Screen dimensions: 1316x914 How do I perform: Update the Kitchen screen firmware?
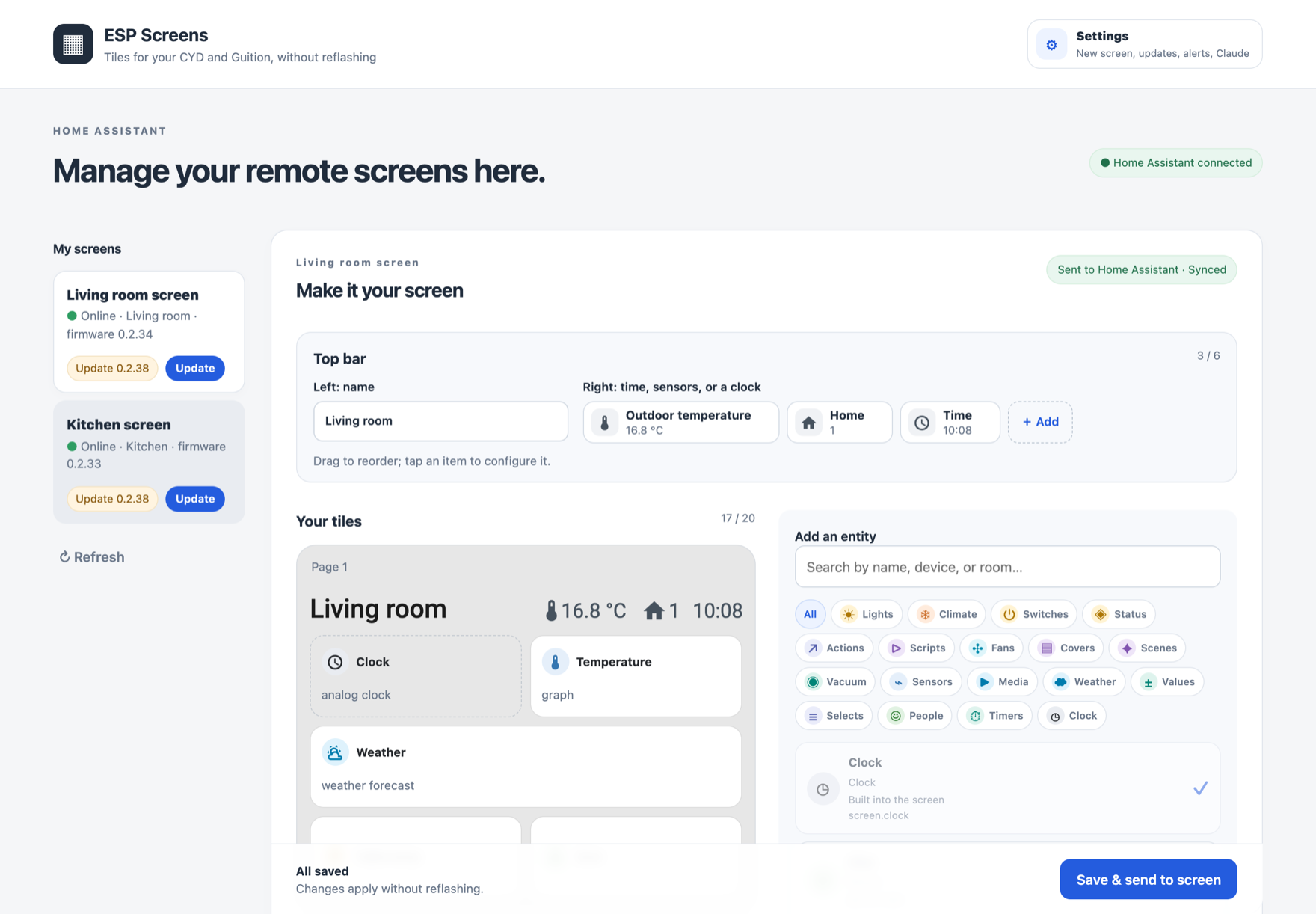195,499
